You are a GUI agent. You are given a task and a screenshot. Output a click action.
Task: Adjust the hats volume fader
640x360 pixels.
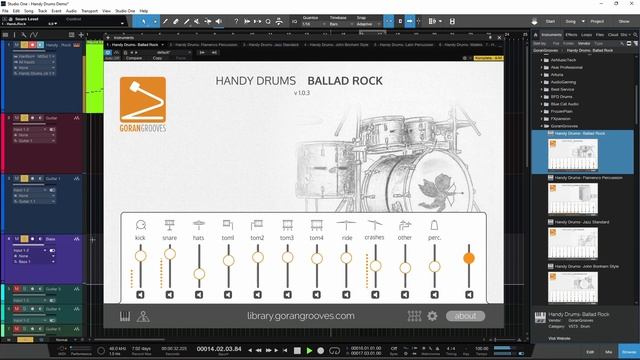tap(199, 273)
